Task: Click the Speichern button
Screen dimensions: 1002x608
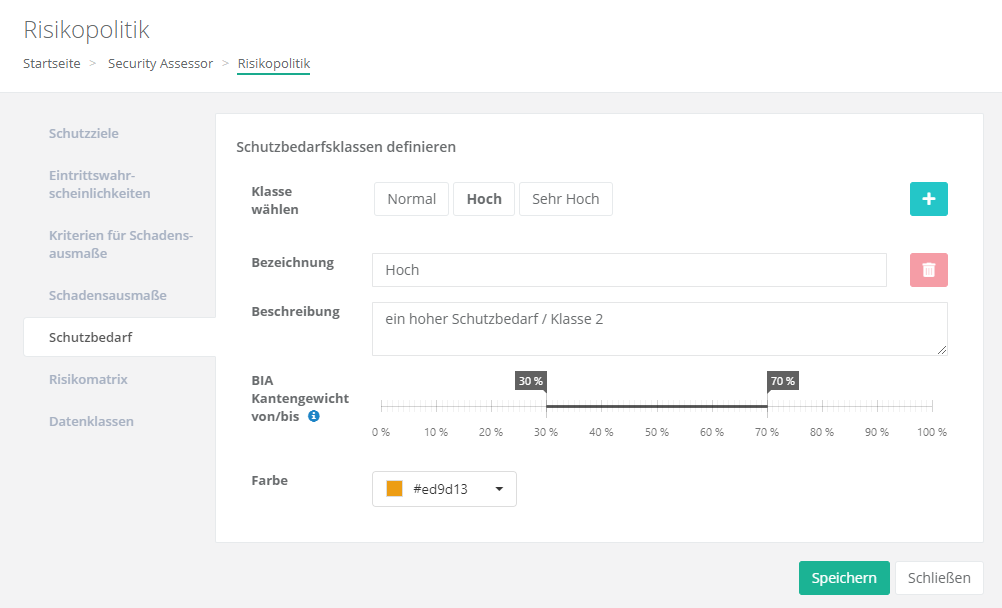Action: 843,578
